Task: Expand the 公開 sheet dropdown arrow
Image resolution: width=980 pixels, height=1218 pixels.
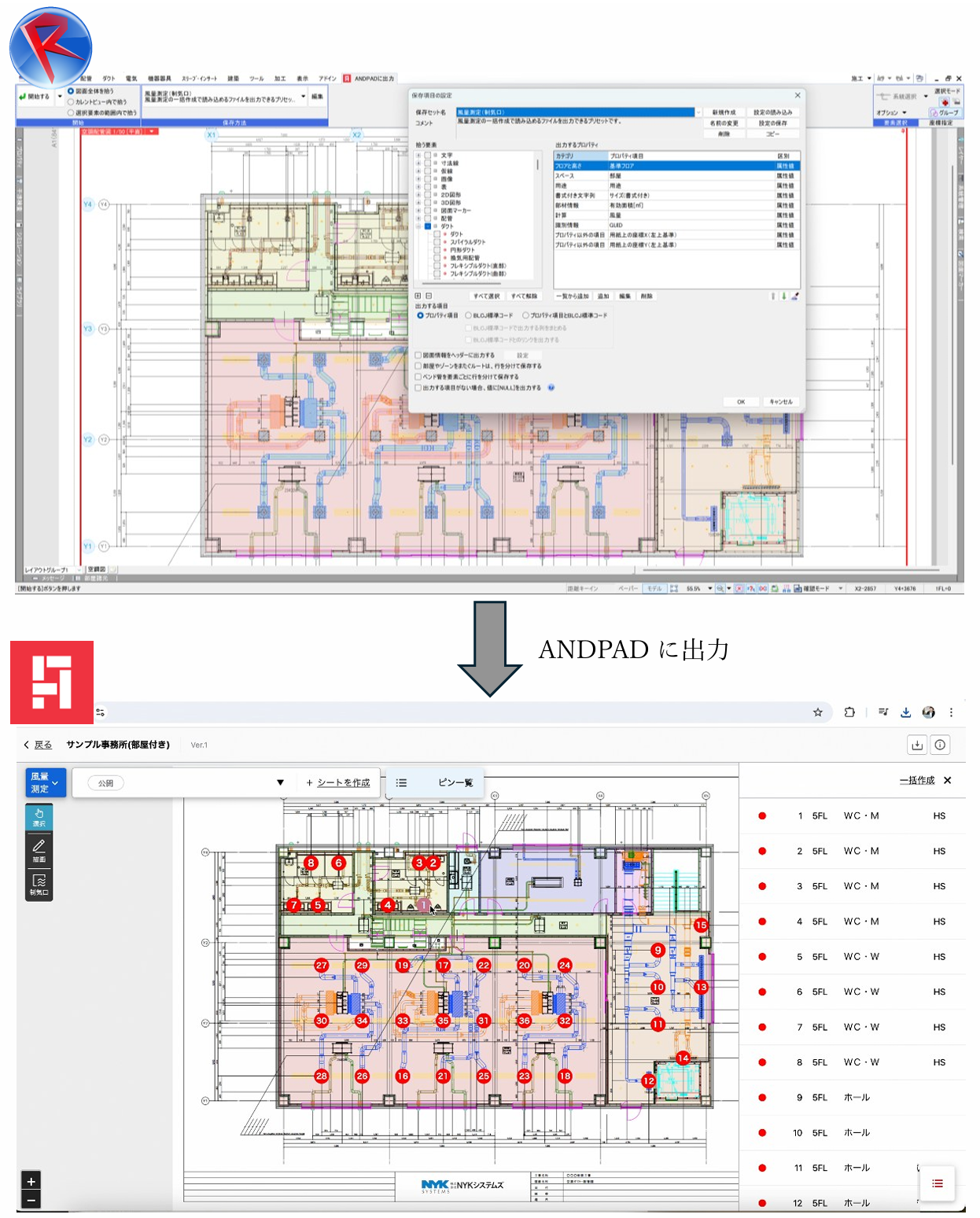Action: pos(280,783)
